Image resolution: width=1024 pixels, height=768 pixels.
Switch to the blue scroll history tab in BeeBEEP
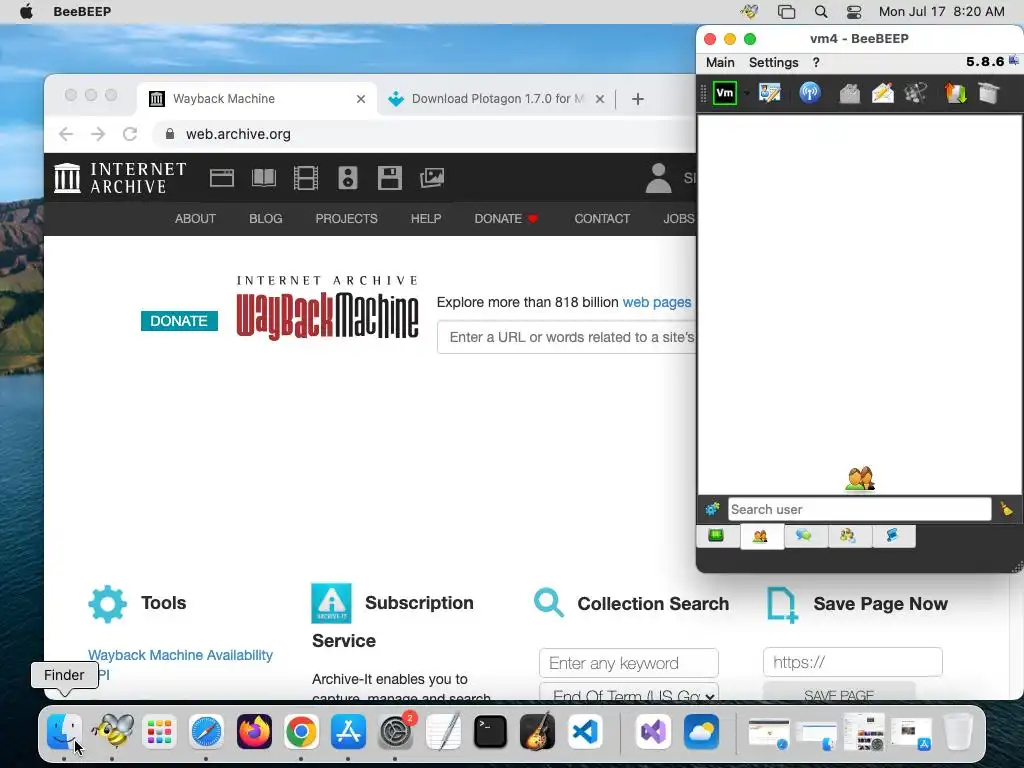click(892, 536)
